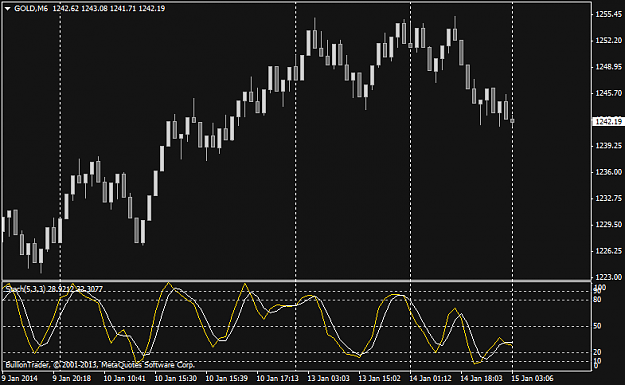The image size is (625, 385).
Task: Click the 1226.25 price axis label
Action: (x=608, y=251)
